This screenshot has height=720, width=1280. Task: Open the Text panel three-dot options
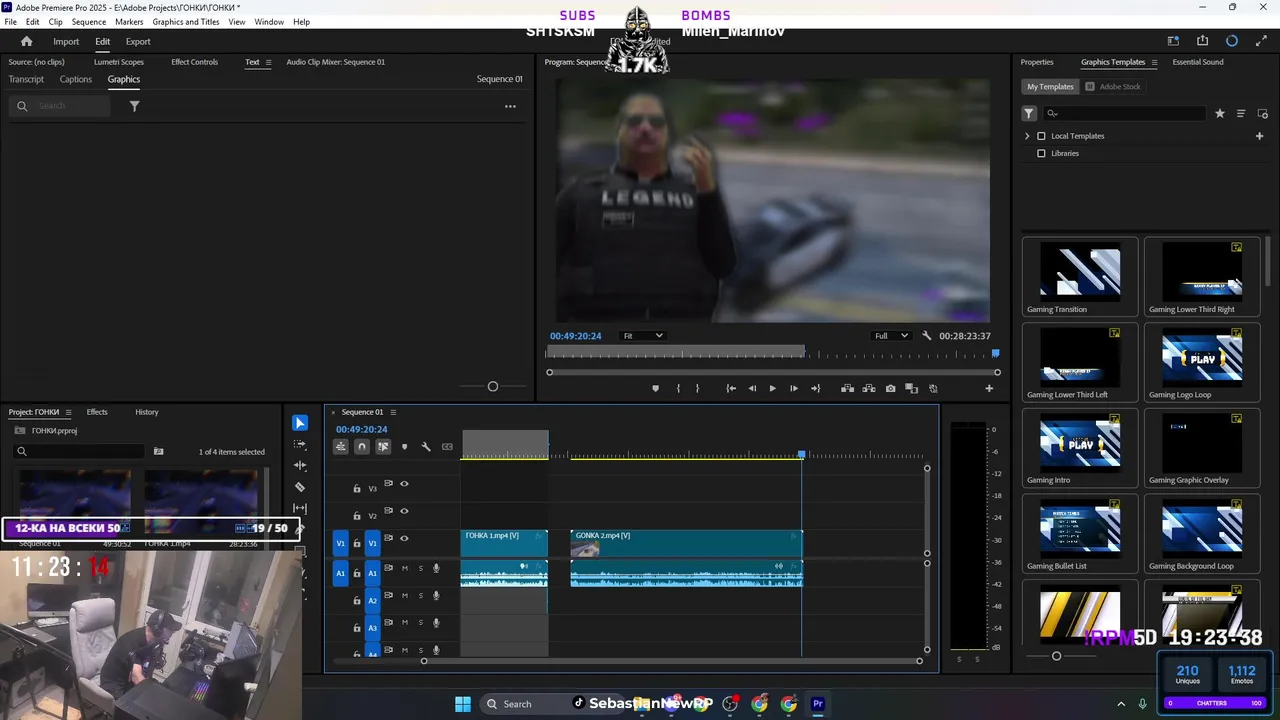510,106
